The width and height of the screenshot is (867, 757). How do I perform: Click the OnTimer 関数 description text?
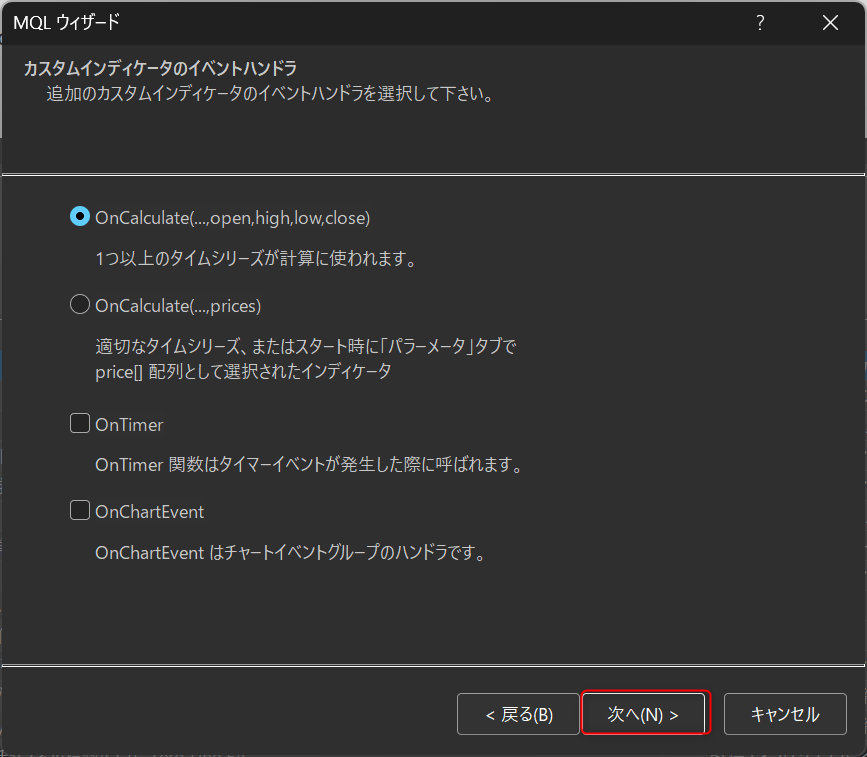coord(309,465)
